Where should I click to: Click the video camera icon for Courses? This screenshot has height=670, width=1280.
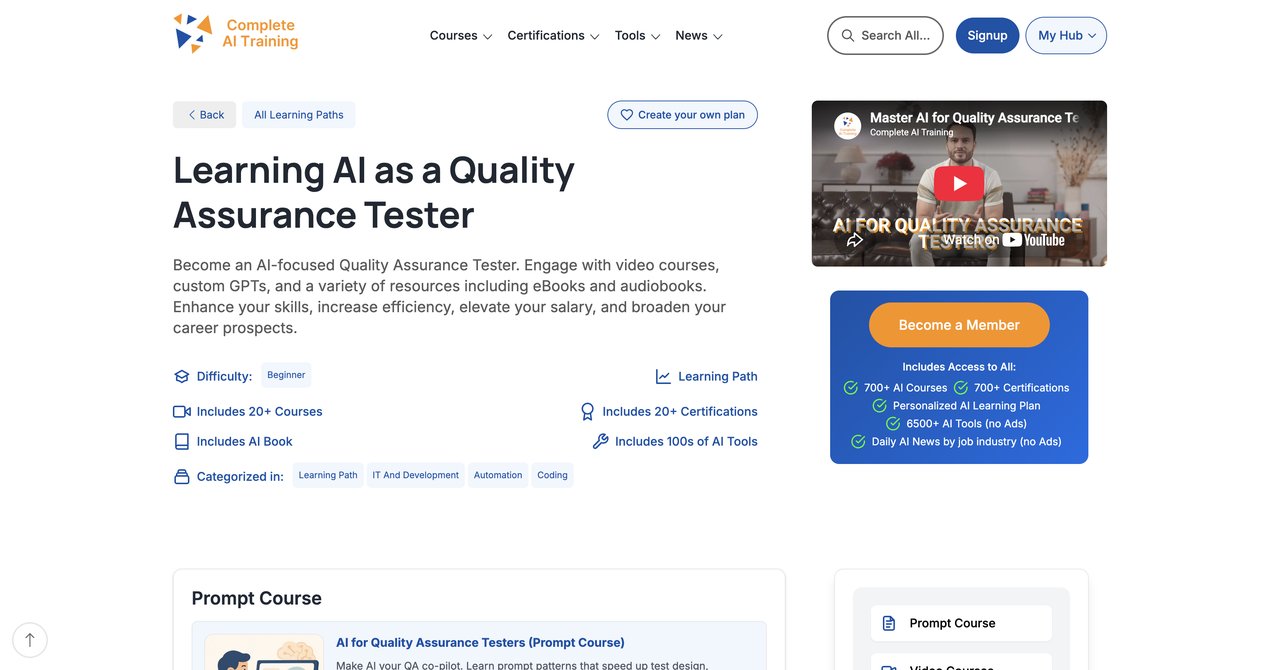(x=181, y=412)
